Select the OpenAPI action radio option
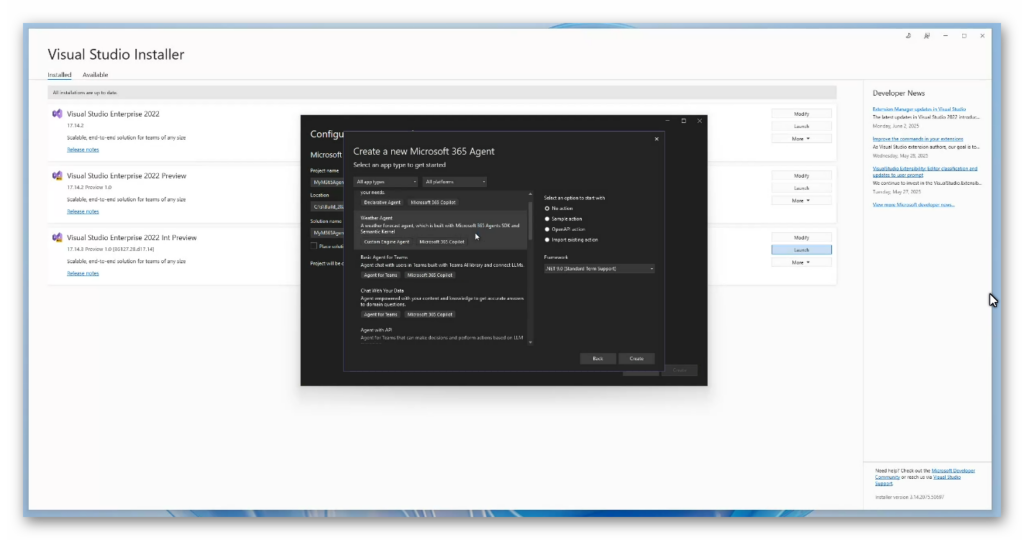 pos(547,229)
